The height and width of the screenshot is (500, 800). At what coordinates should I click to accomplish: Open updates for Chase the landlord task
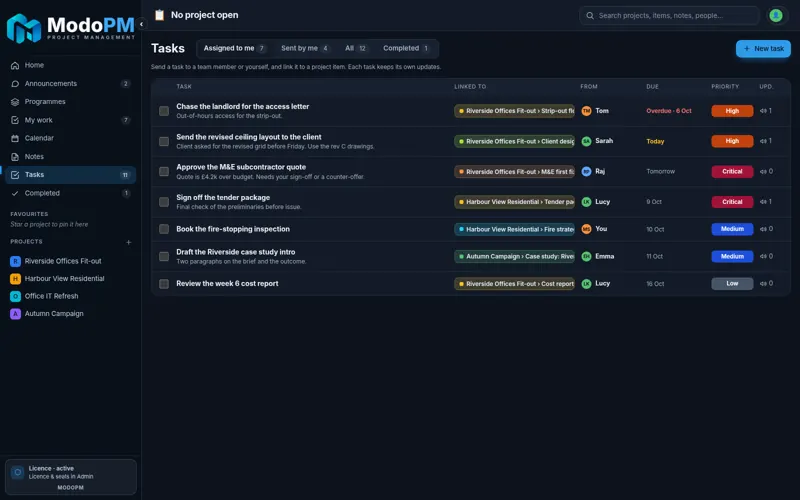click(x=766, y=111)
